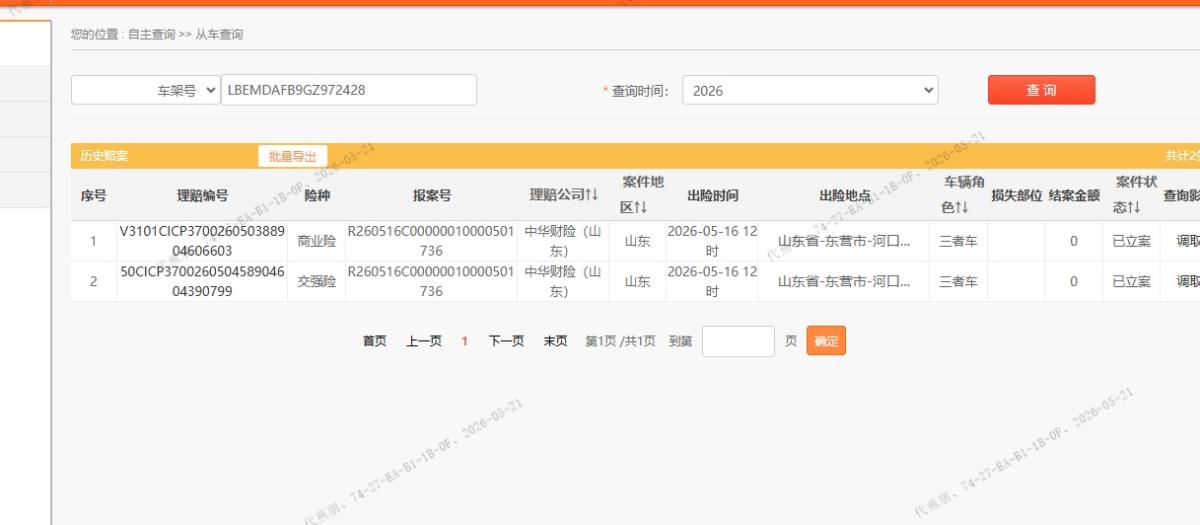Click 三者车 in the 商业险 row
1200x525 pixels.
(x=958, y=241)
